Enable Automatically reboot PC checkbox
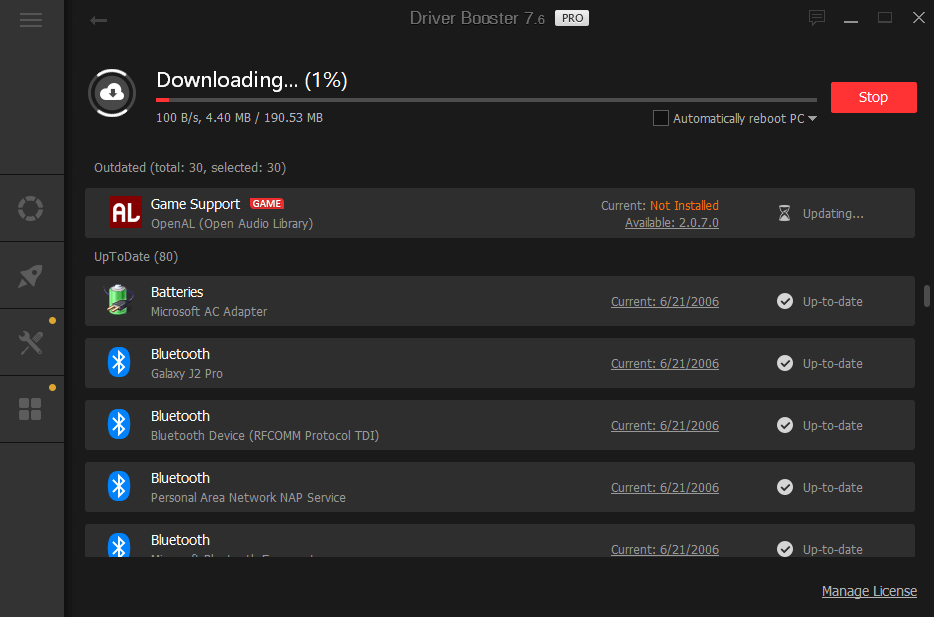The image size is (934, 617). point(661,118)
